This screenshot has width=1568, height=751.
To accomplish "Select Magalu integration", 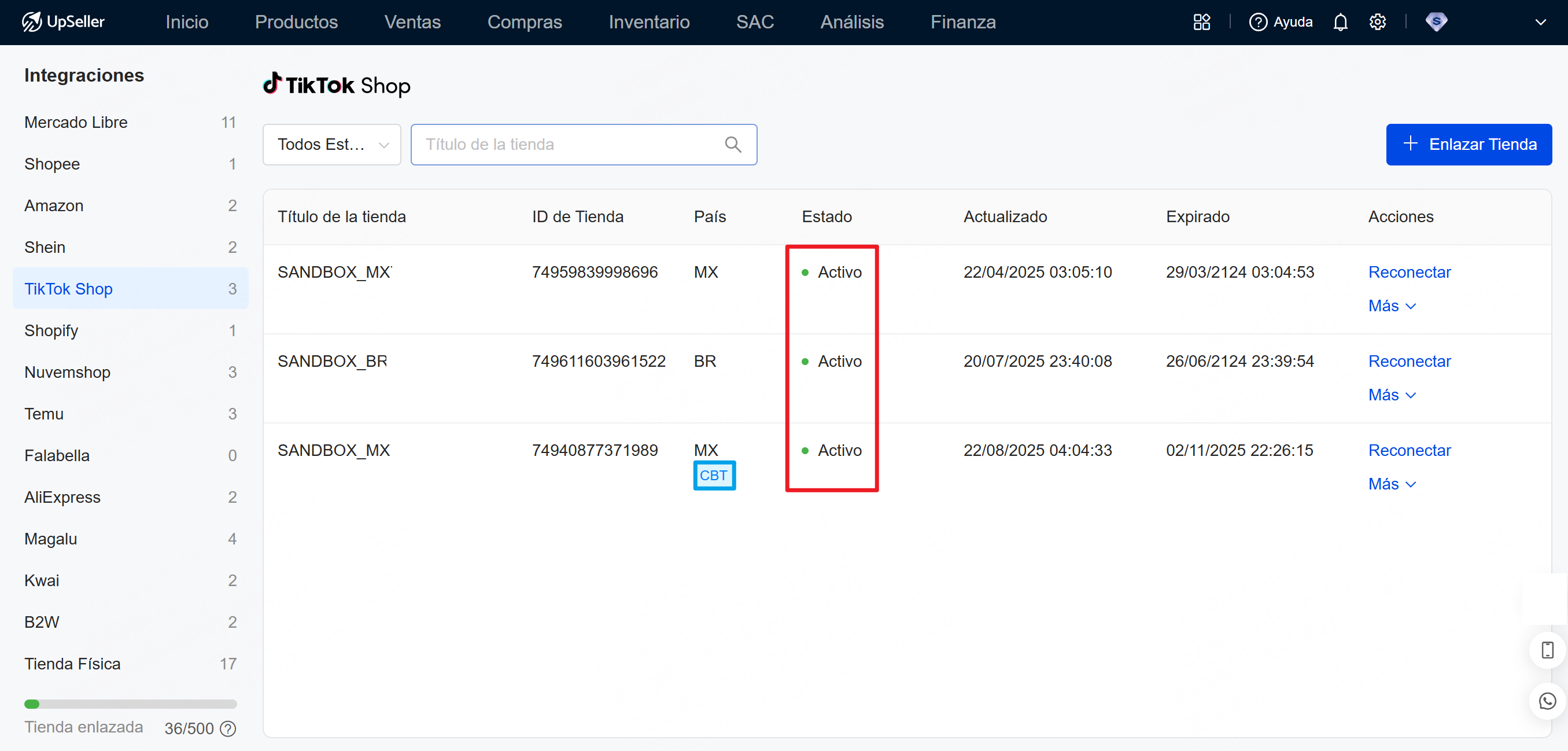I will [130, 539].
